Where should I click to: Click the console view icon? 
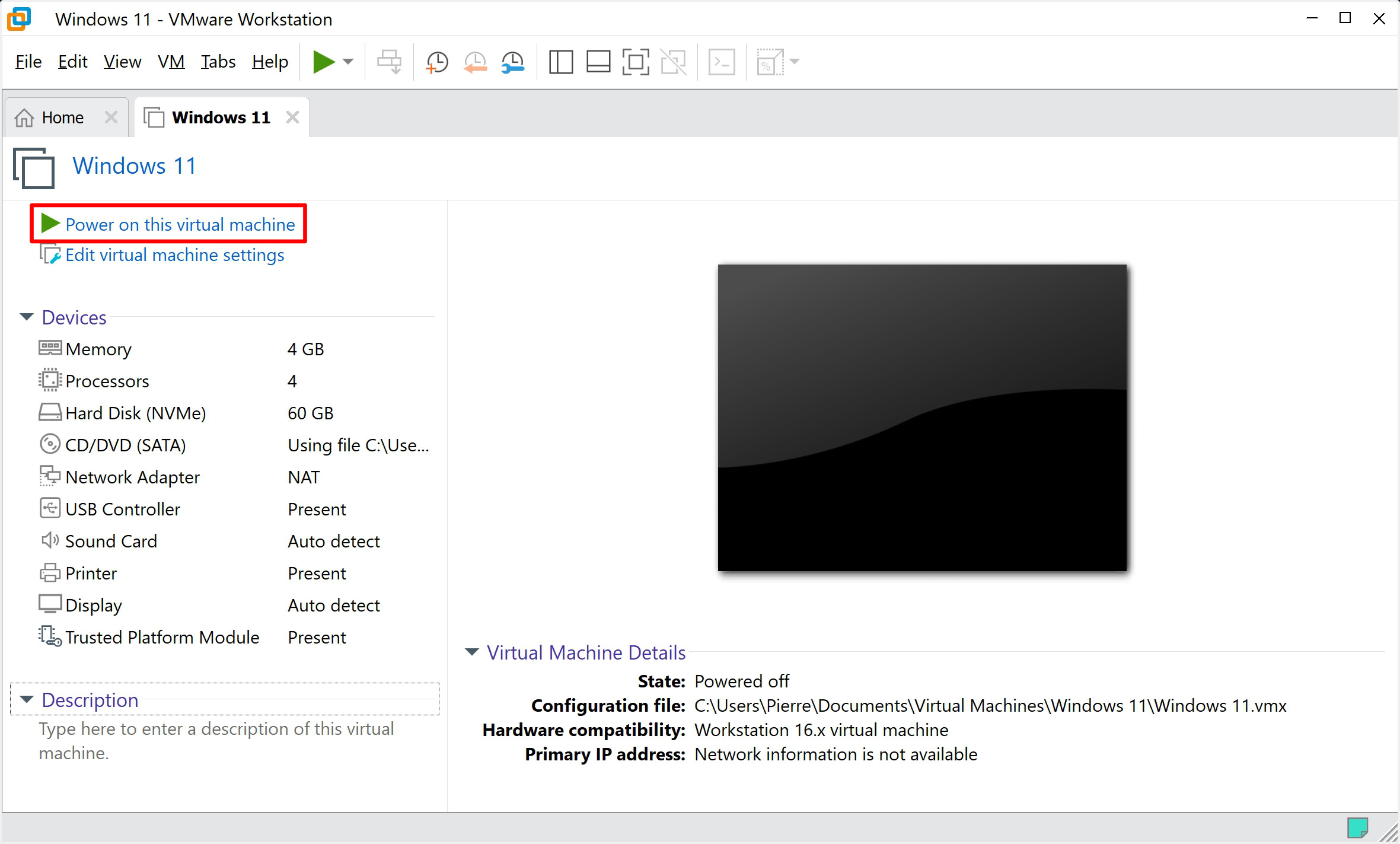(x=722, y=62)
